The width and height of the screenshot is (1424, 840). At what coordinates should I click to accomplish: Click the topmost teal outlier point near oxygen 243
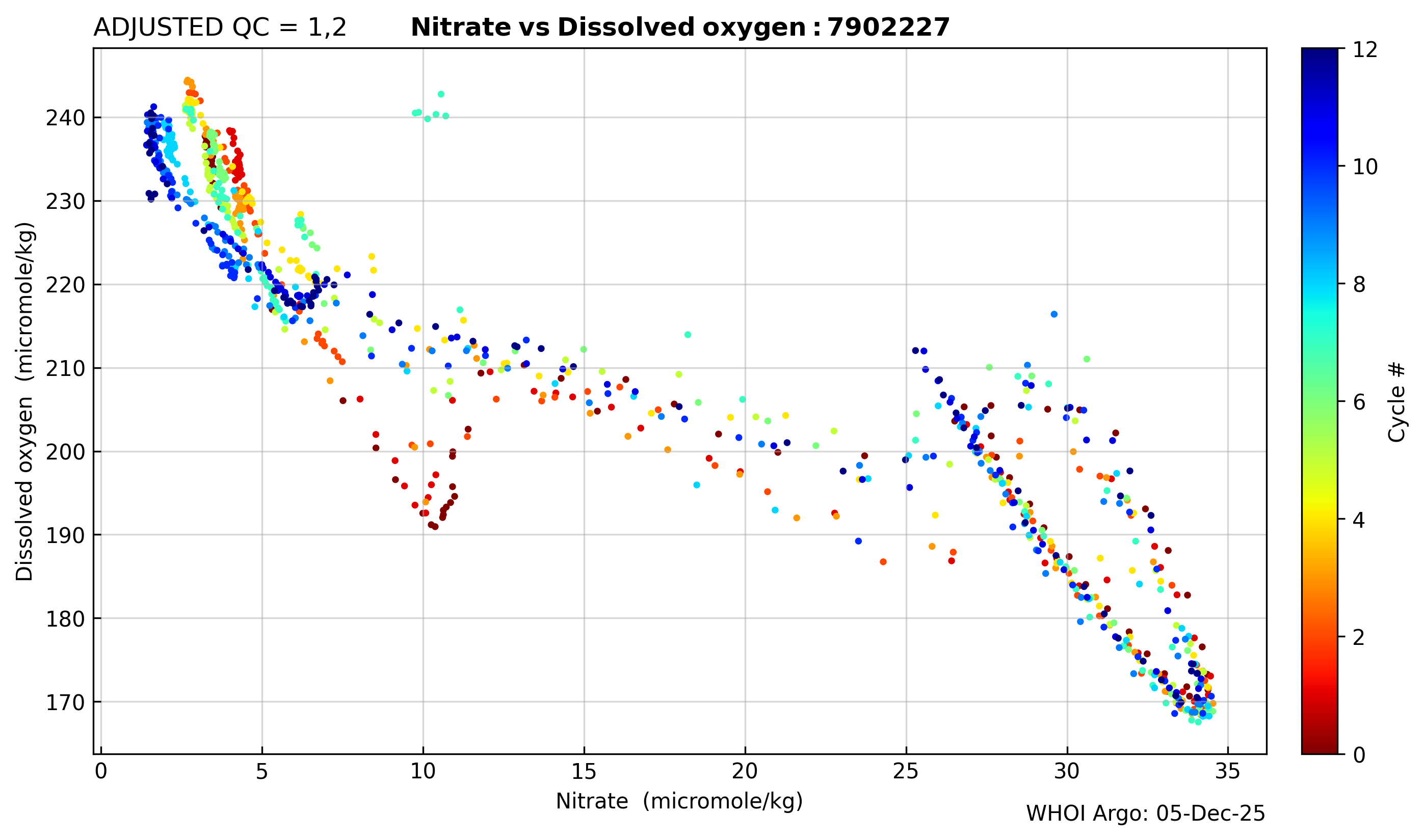point(441,95)
